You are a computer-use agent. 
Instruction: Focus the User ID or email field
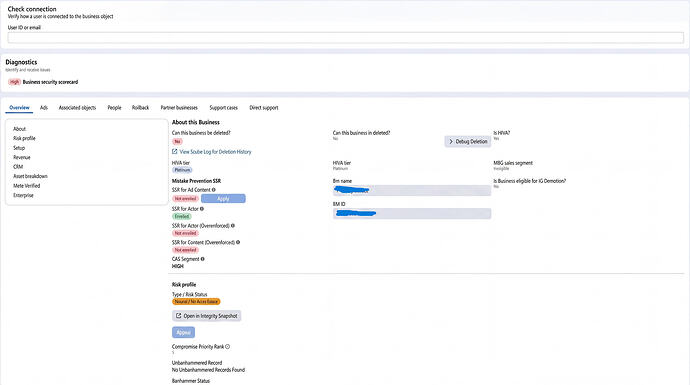click(x=345, y=37)
